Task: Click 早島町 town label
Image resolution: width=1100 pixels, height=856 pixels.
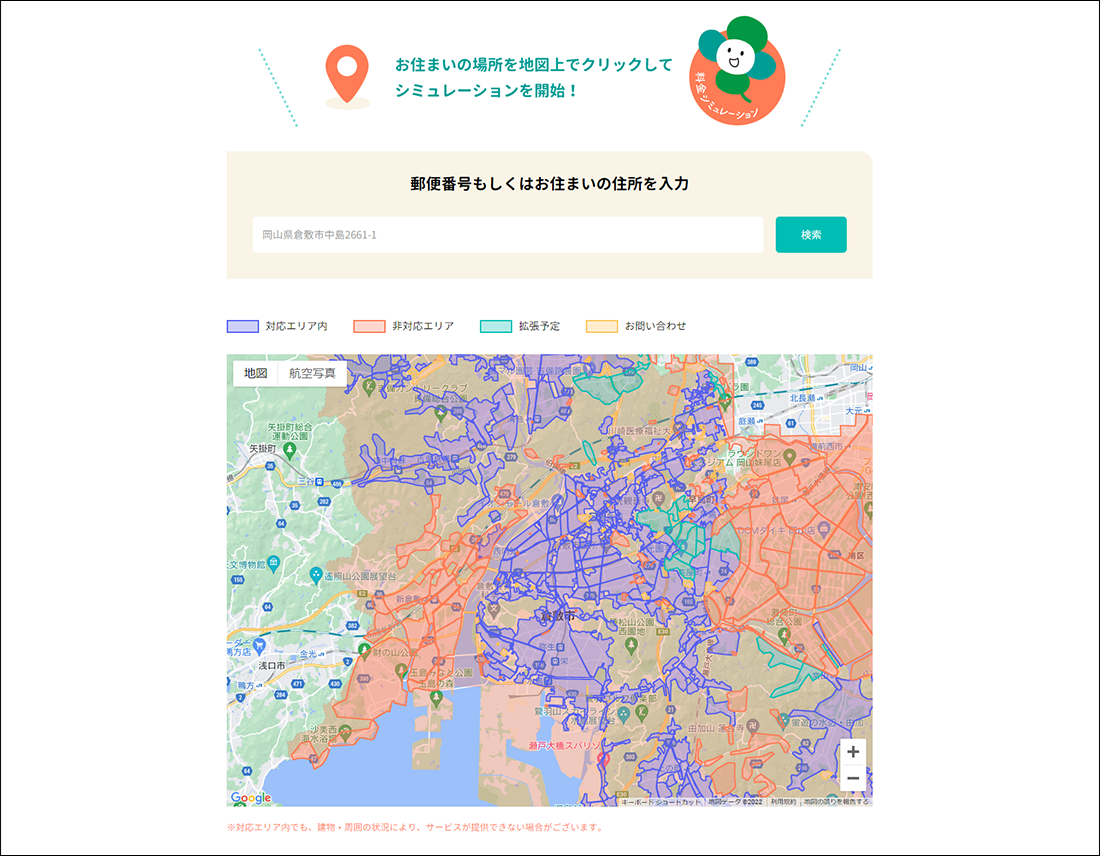Action: 702,500
